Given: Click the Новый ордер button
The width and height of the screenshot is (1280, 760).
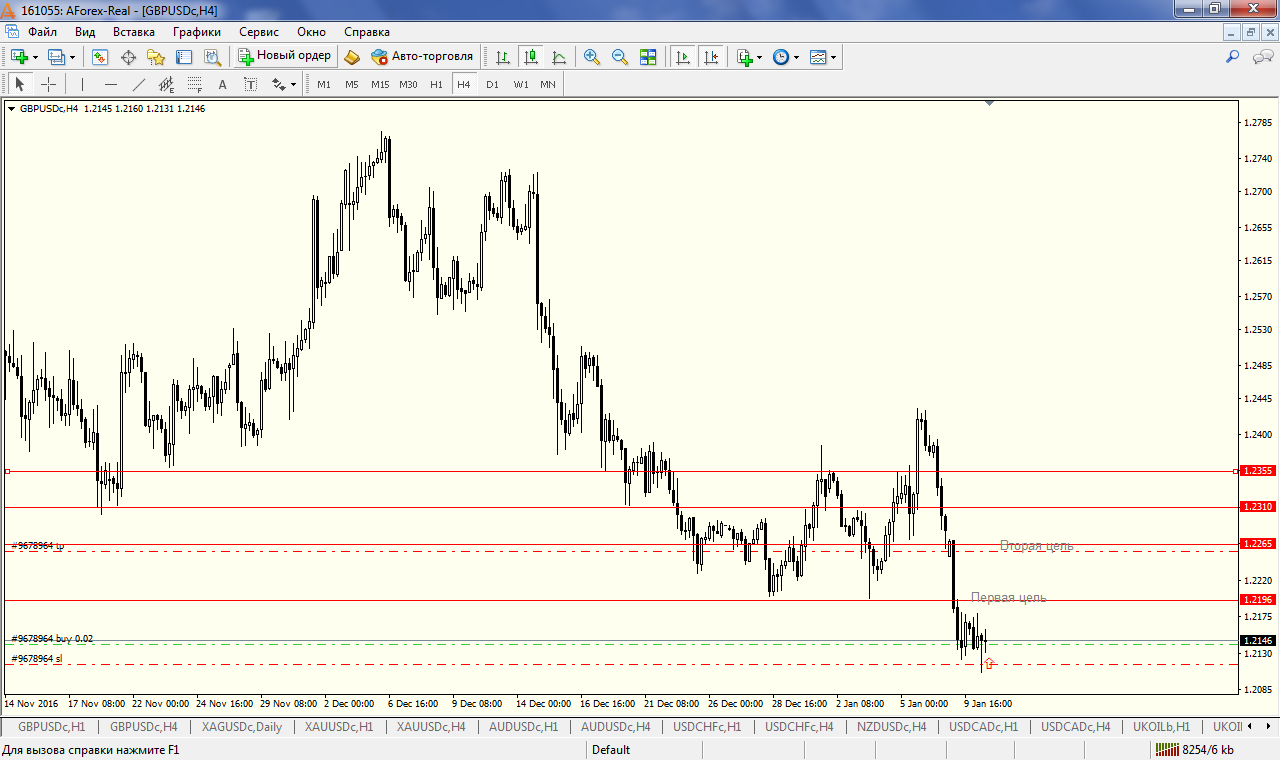Looking at the screenshot, I should pos(284,57).
